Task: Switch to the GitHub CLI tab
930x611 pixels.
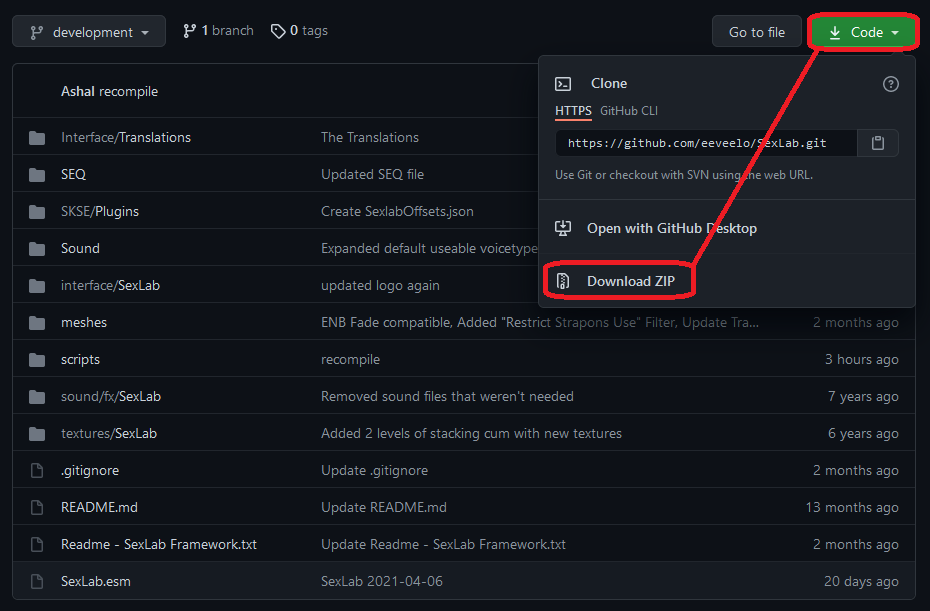Action: click(629, 111)
